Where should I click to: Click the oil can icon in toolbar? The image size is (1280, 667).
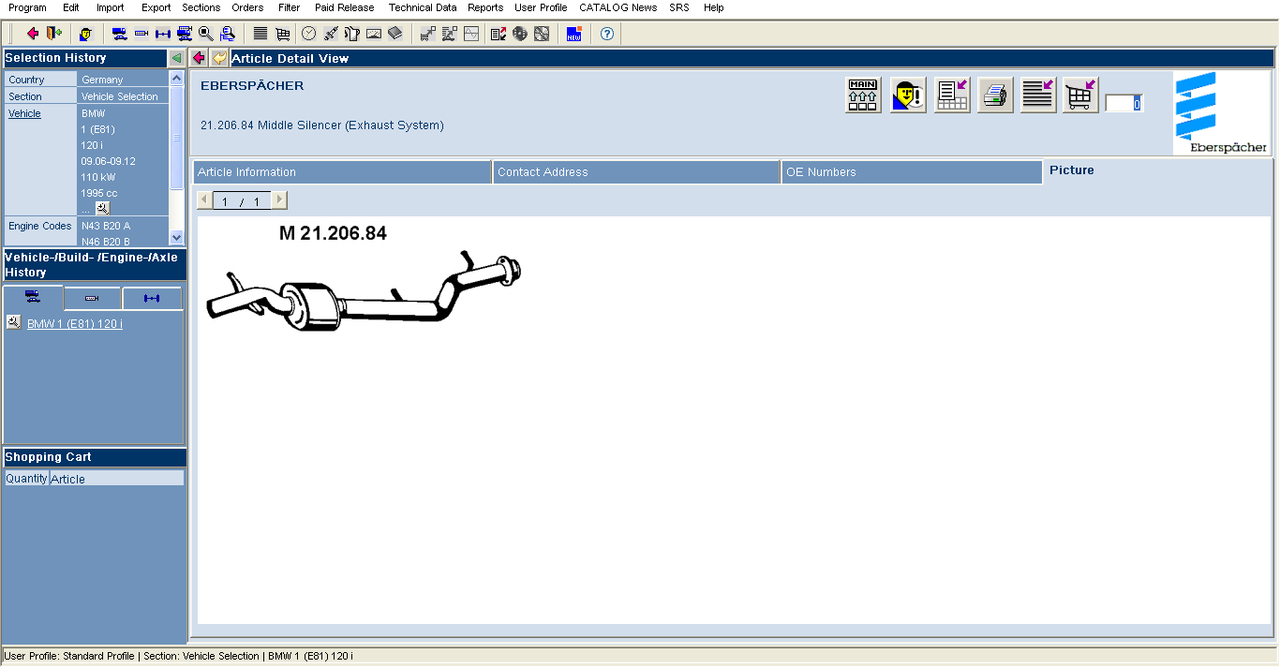pos(352,33)
